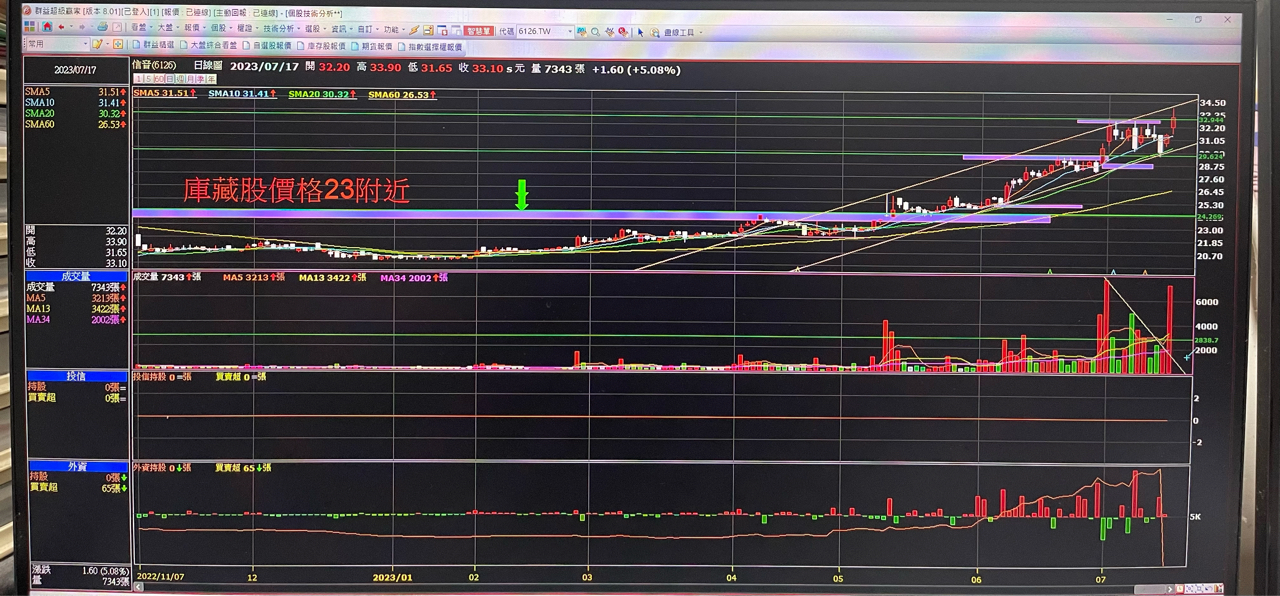Switch chart to 60-minute period

click(x=160, y=78)
